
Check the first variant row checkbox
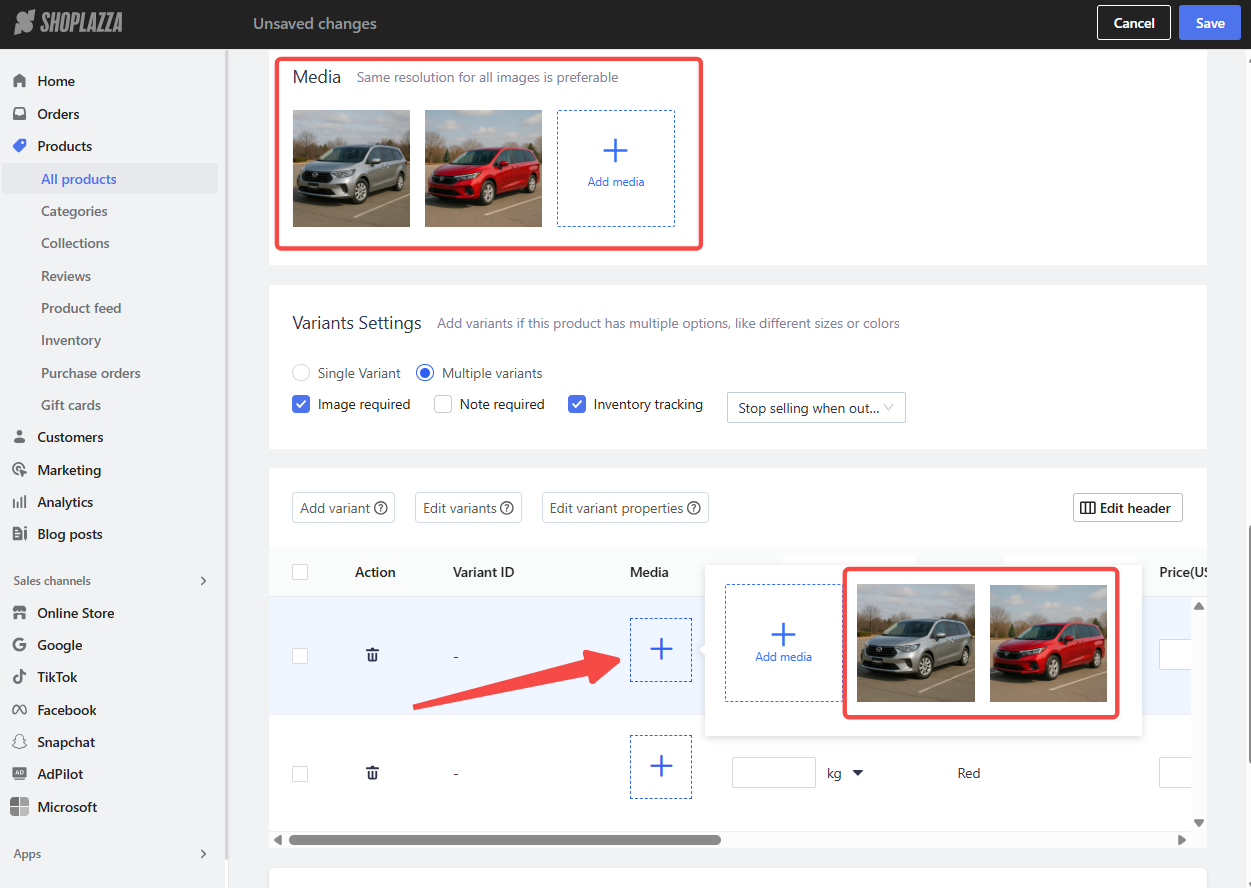[x=300, y=656]
